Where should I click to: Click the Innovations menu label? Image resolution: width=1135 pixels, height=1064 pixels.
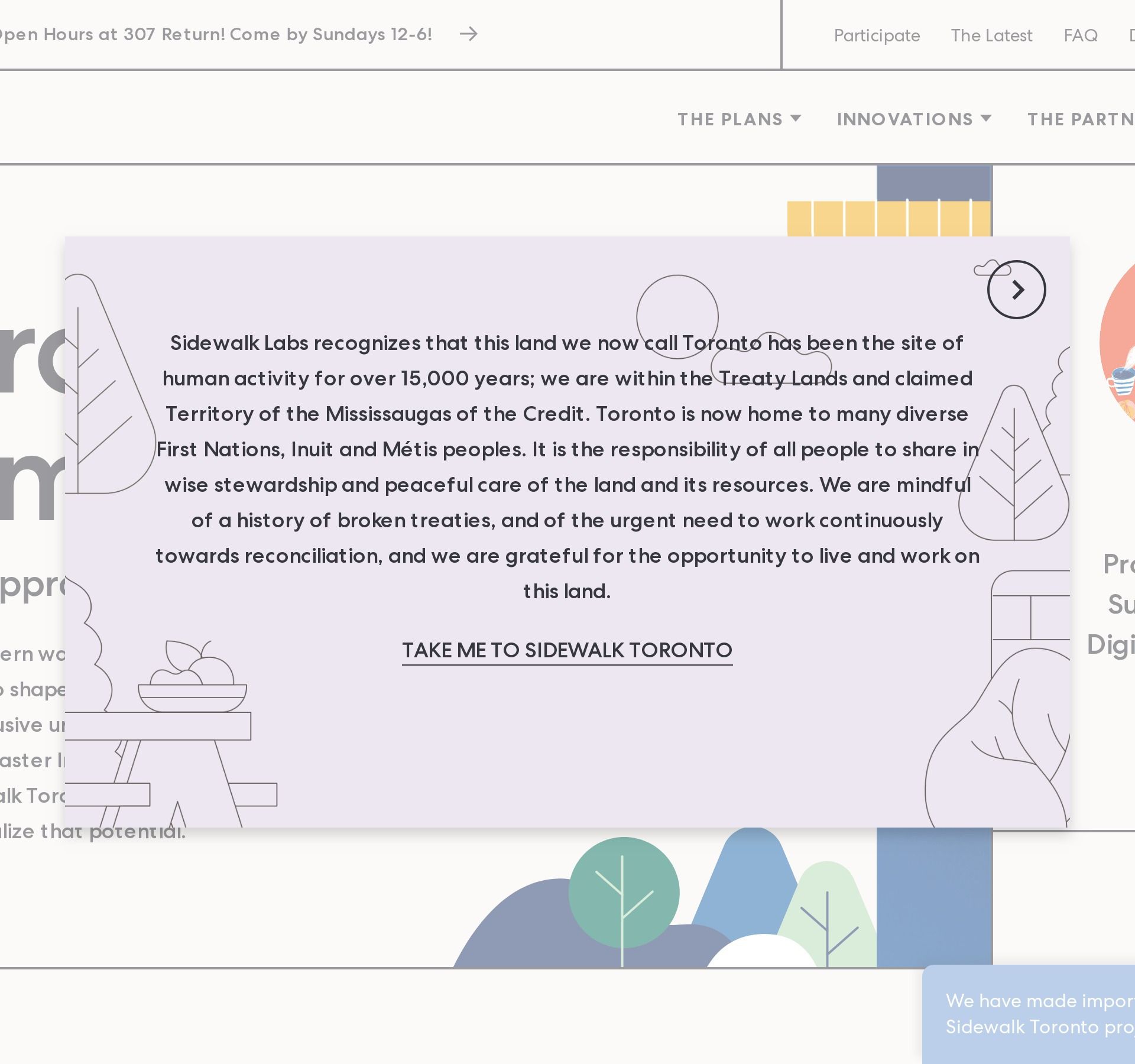904,119
